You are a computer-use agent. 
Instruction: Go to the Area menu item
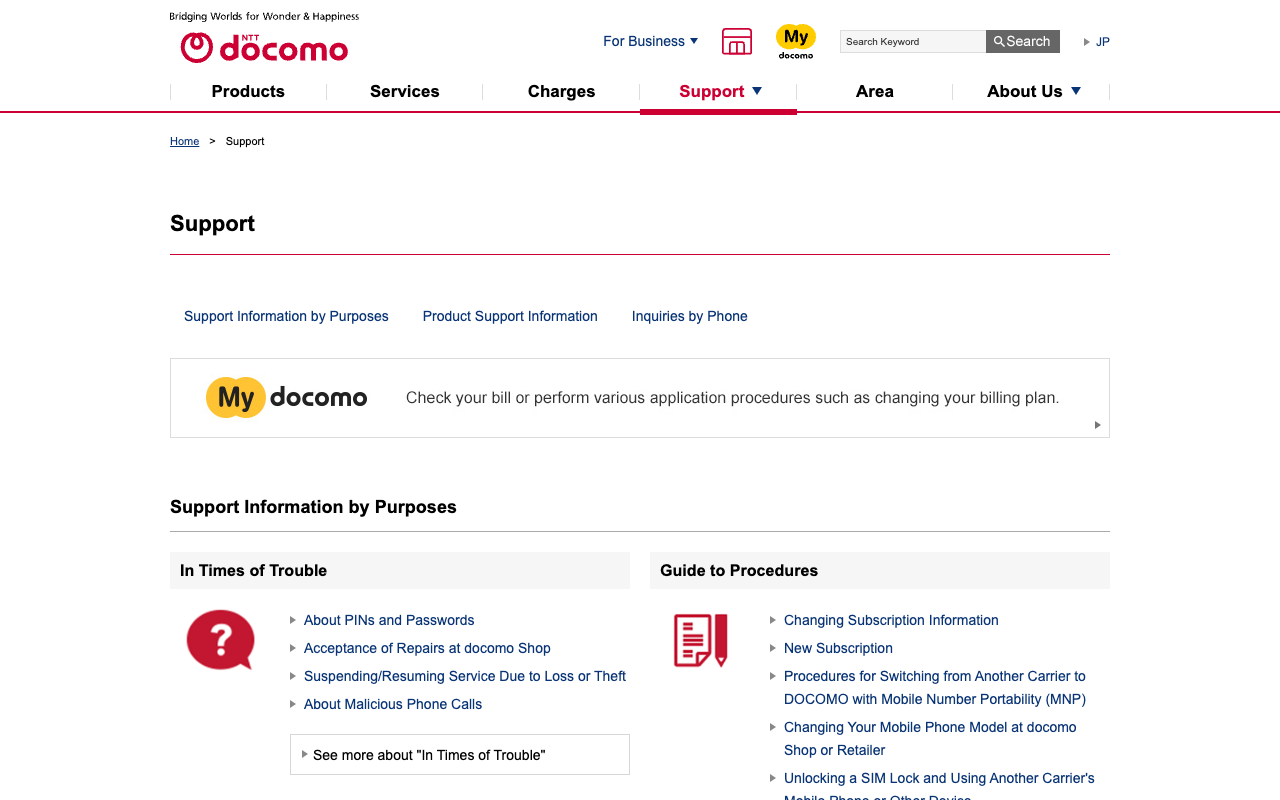[874, 91]
